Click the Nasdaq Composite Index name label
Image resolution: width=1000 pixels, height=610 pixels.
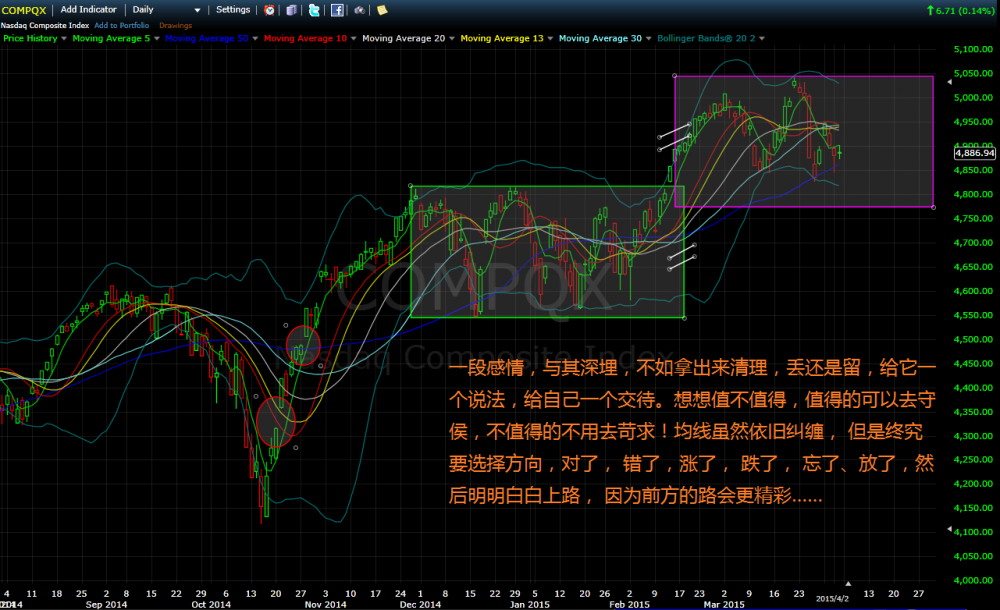45,26
